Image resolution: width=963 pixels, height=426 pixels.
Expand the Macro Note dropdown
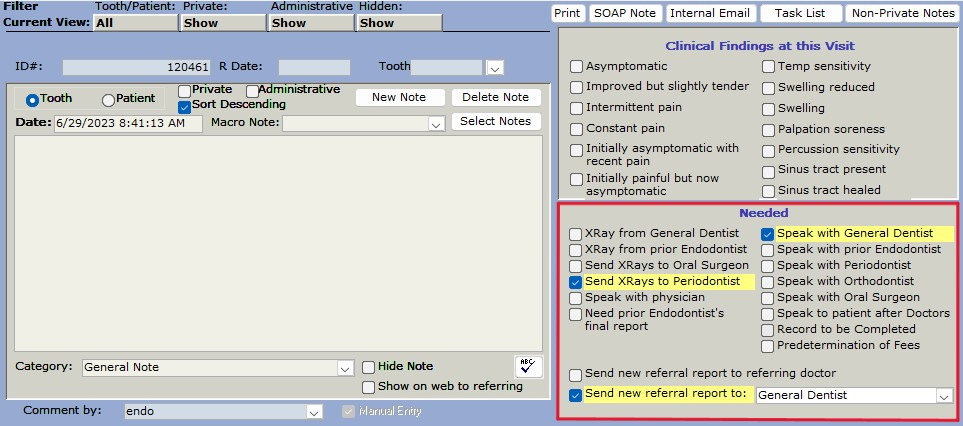pyautogui.click(x=435, y=124)
